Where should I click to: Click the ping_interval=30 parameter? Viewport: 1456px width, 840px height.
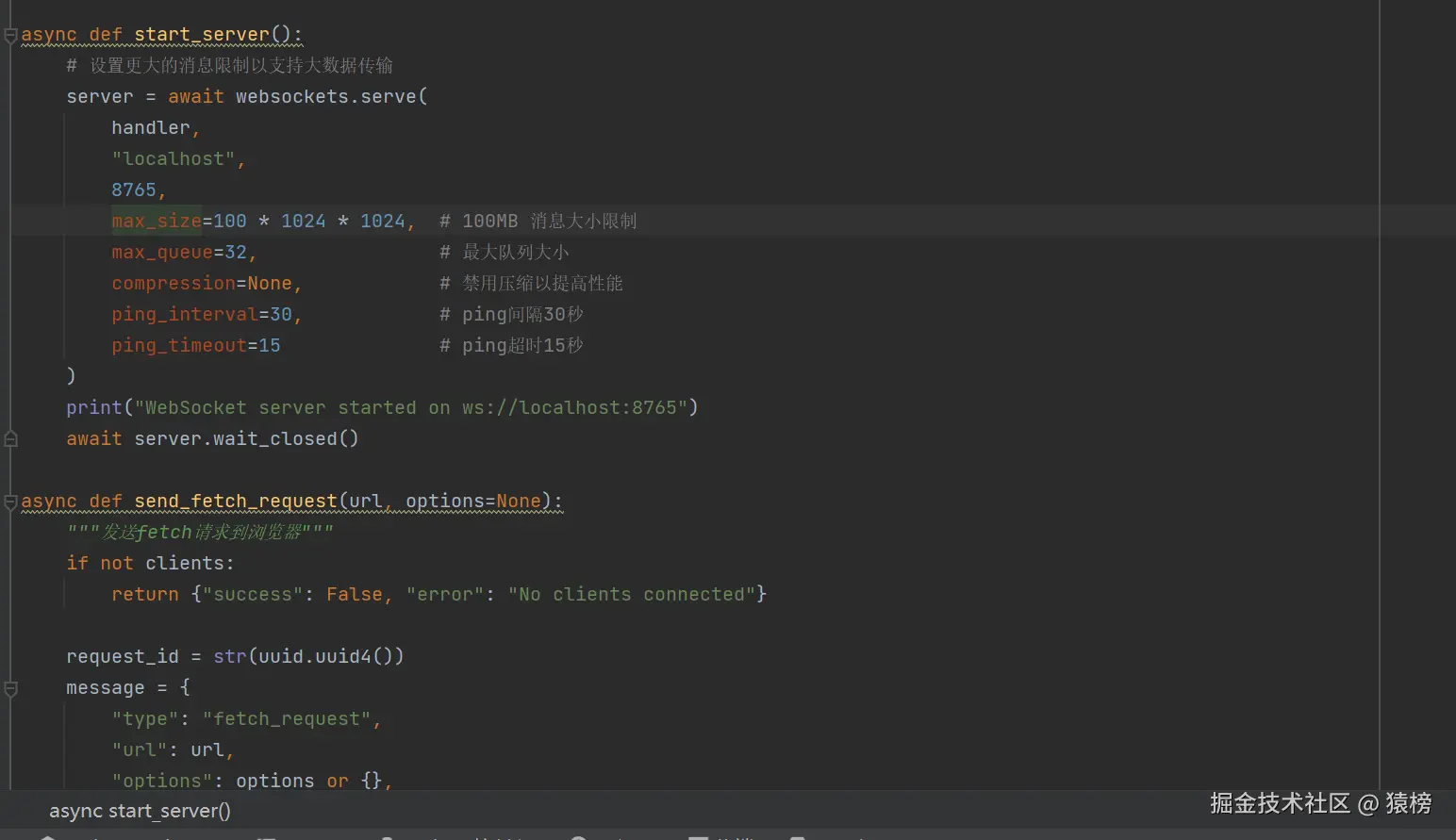[x=202, y=314]
